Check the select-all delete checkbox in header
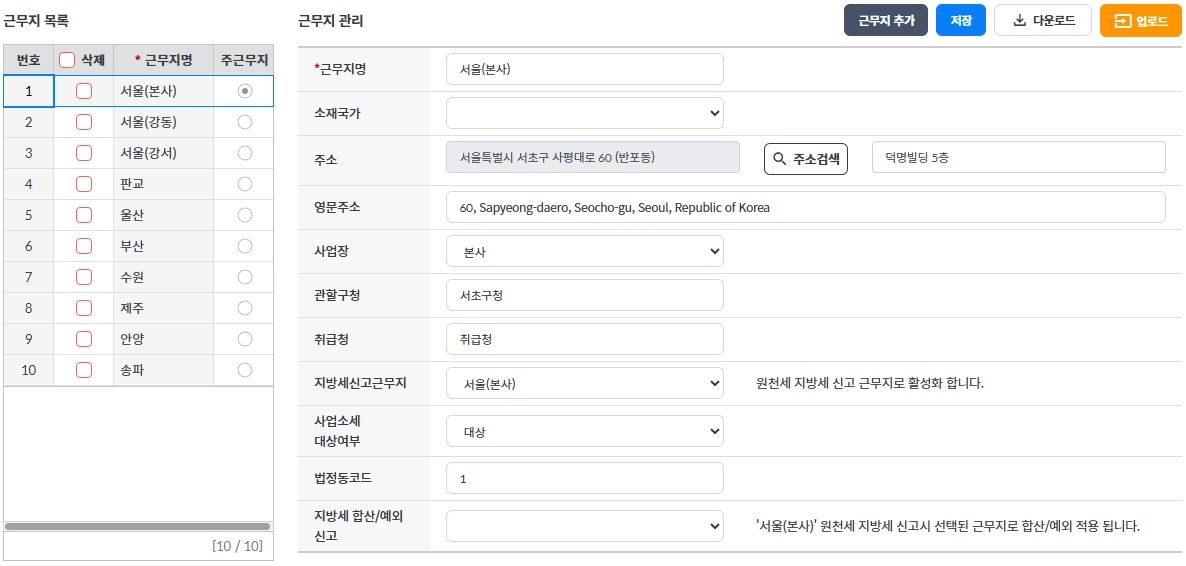 (x=67, y=60)
